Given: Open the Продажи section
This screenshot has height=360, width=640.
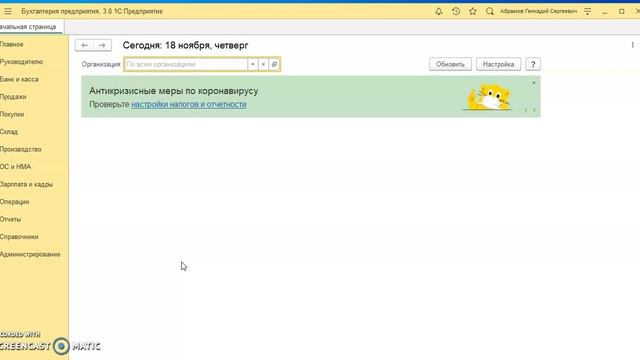Looking at the screenshot, I should coord(13,97).
